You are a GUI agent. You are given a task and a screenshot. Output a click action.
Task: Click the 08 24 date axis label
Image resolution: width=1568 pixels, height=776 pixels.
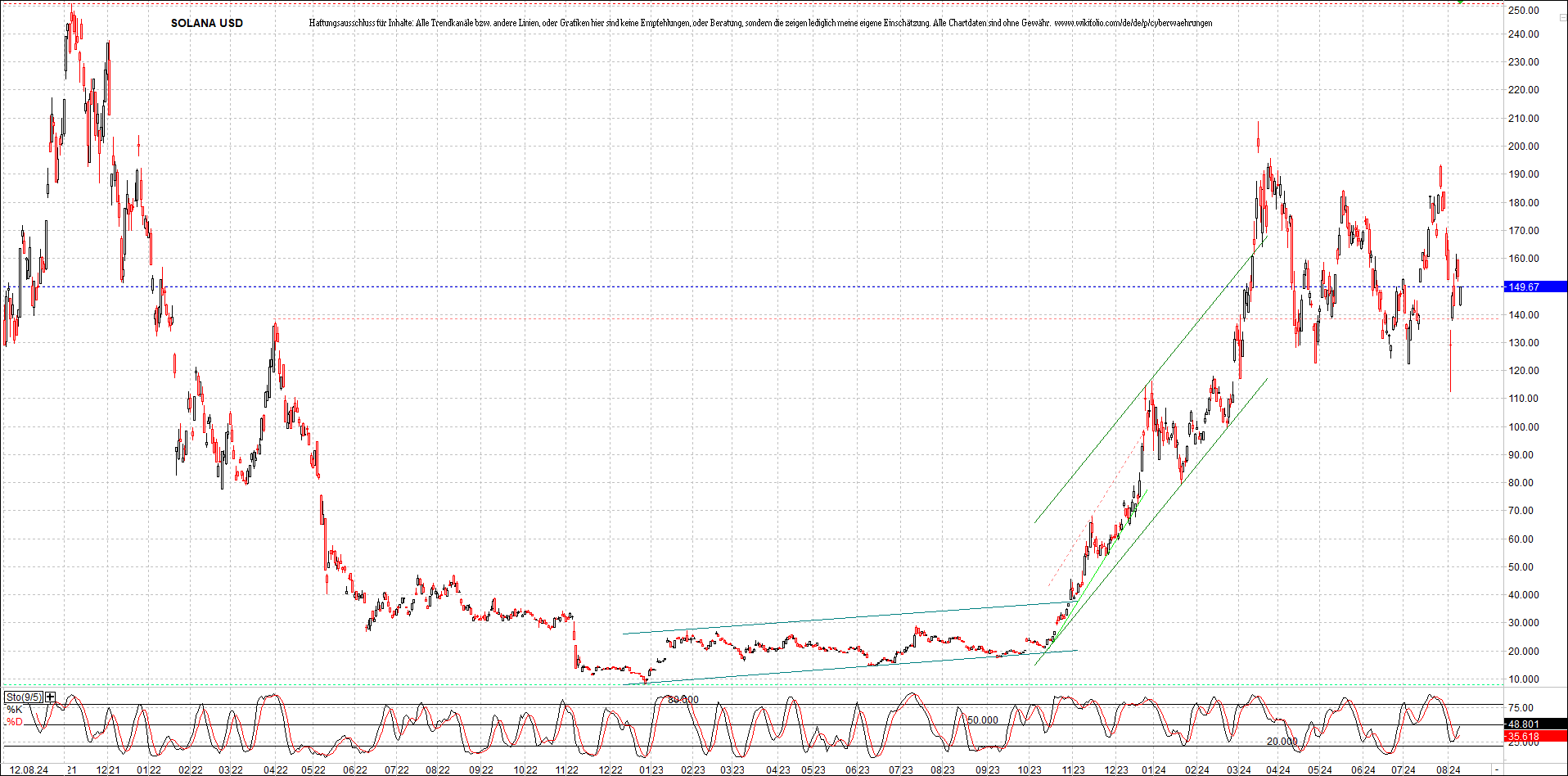tap(1449, 770)
